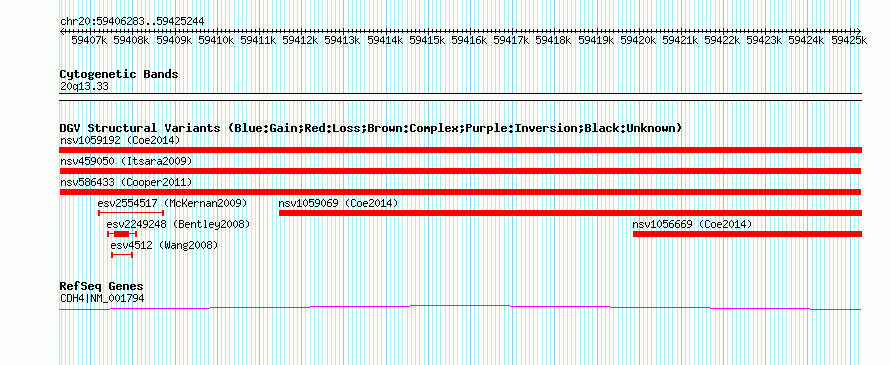Click ruler position 59409k
The height and width of the screenshot is (365, 890).
pos(174,40)
